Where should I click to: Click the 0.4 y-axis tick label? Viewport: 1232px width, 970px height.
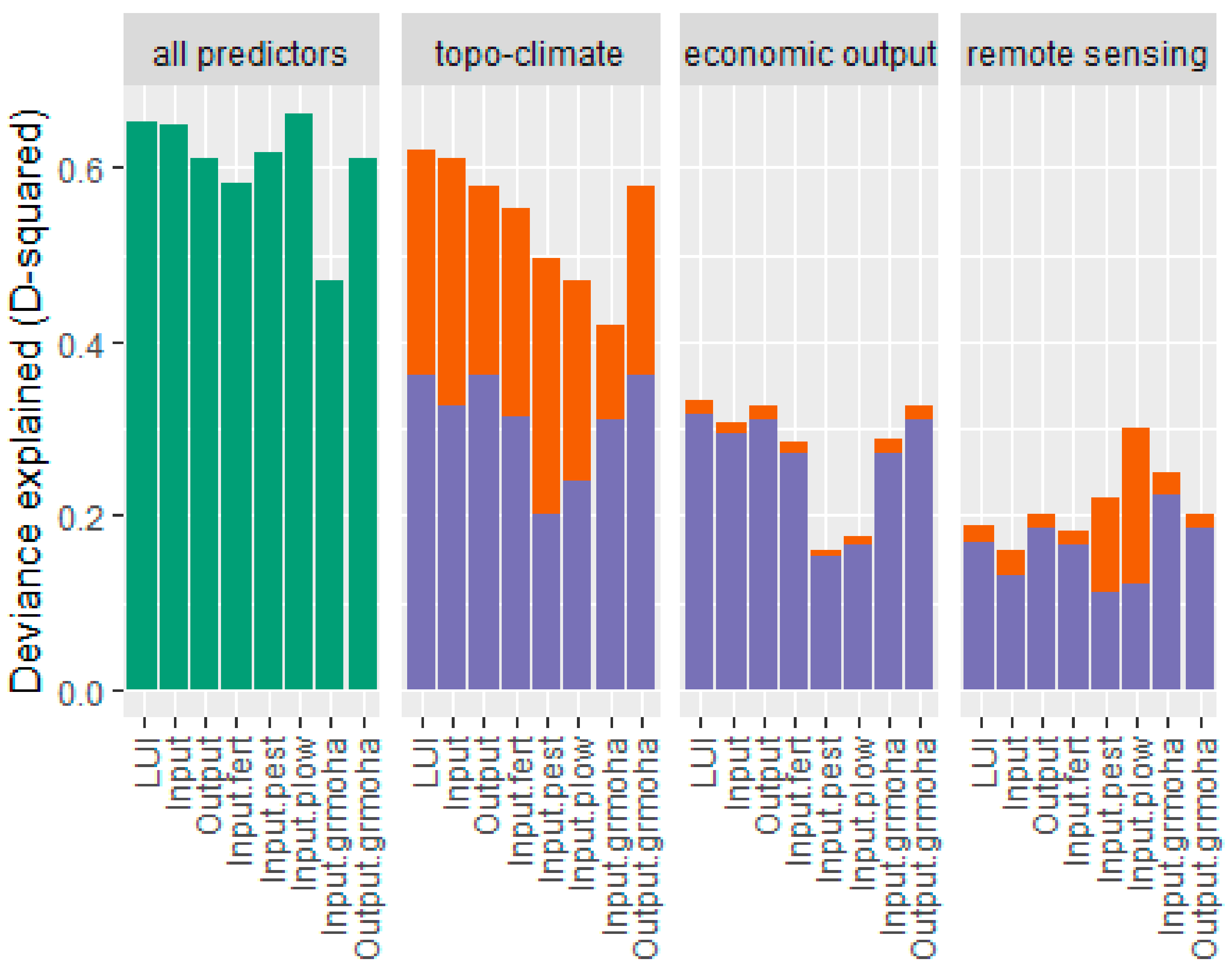point(81,344)
